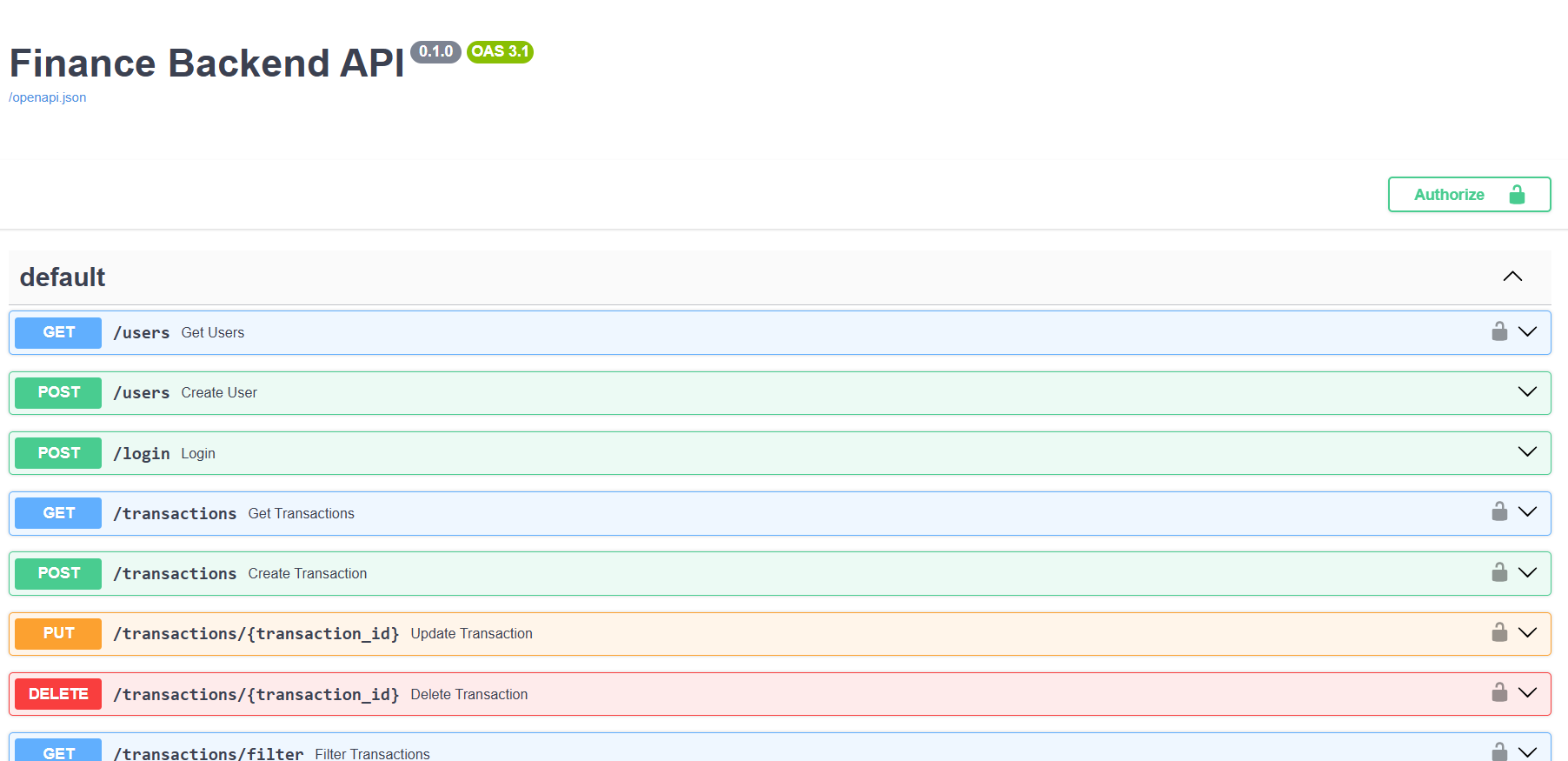Expand the Filter Transactions chevron
The height and width of the screenshot is (761, 1568).
[x=1527, y=752]
